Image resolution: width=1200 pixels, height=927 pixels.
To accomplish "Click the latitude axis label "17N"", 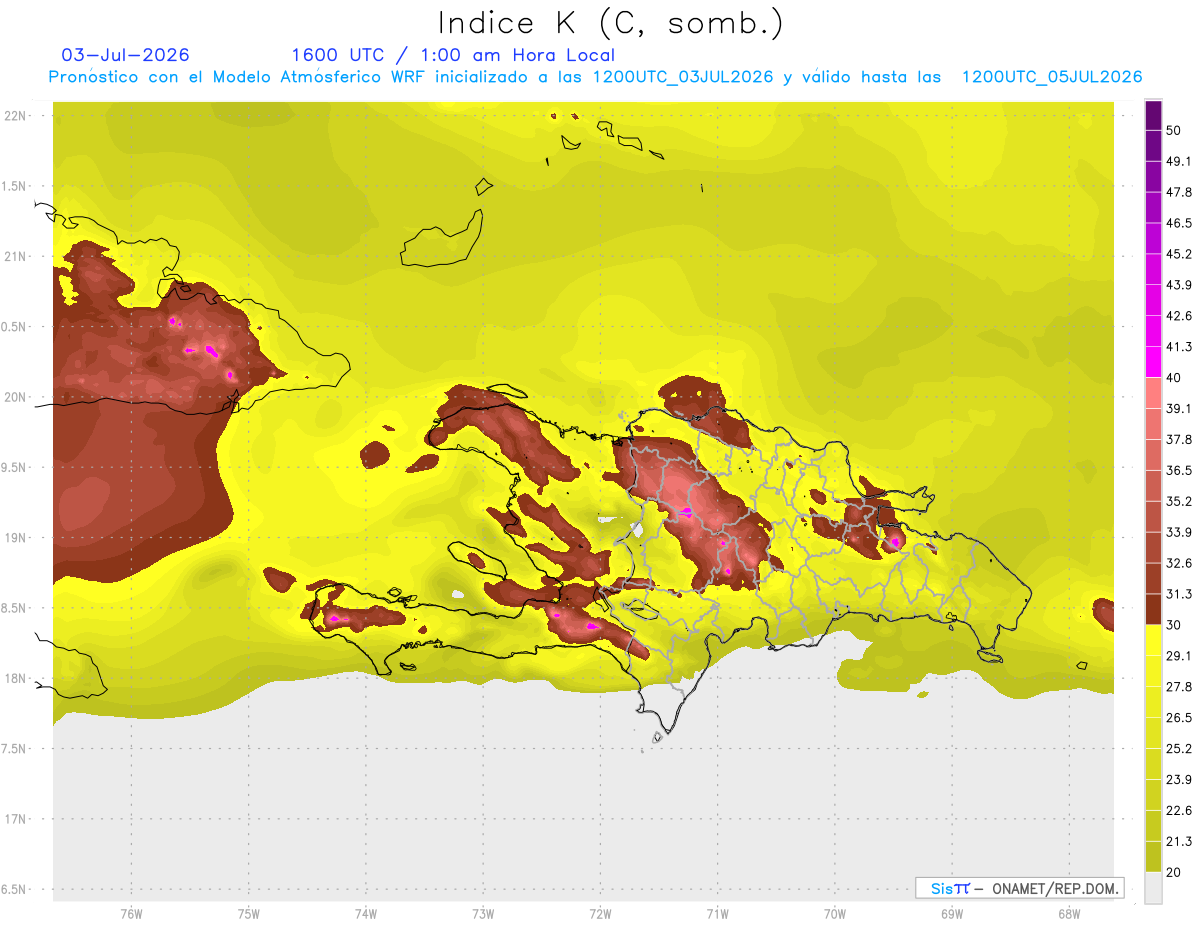I will point(17,820).
